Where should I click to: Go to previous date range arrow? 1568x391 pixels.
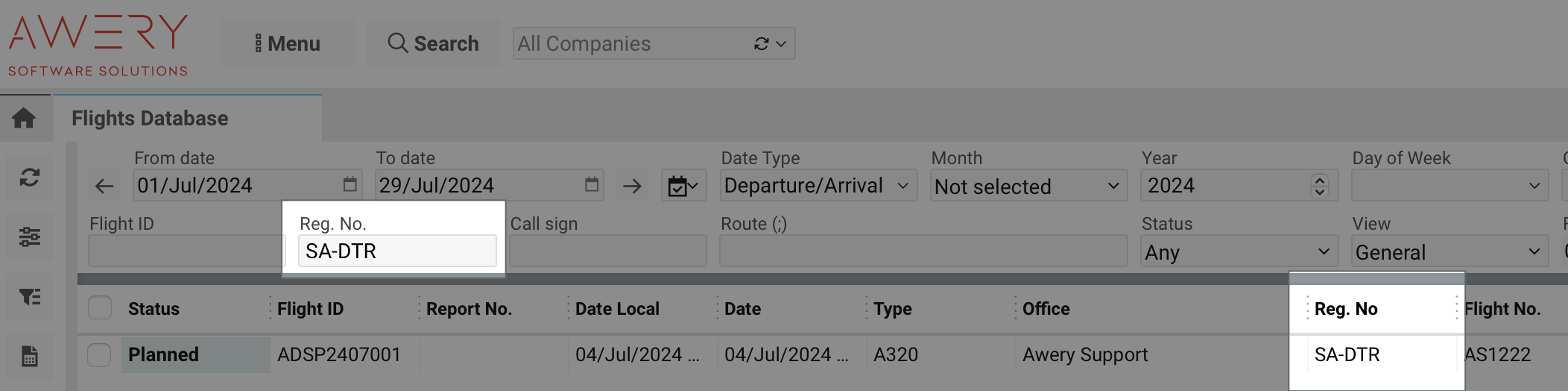(104, 186)
